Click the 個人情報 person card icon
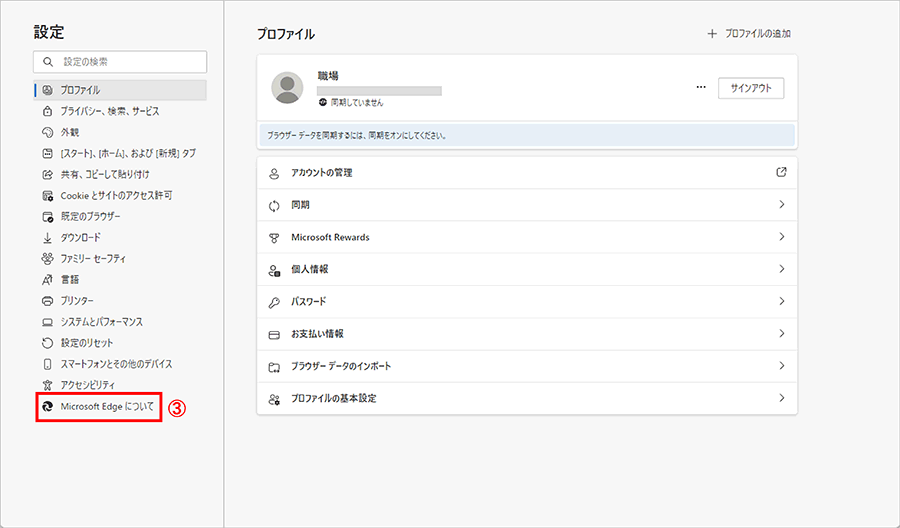The image size is (900, 528). click(x=274, y=270)
